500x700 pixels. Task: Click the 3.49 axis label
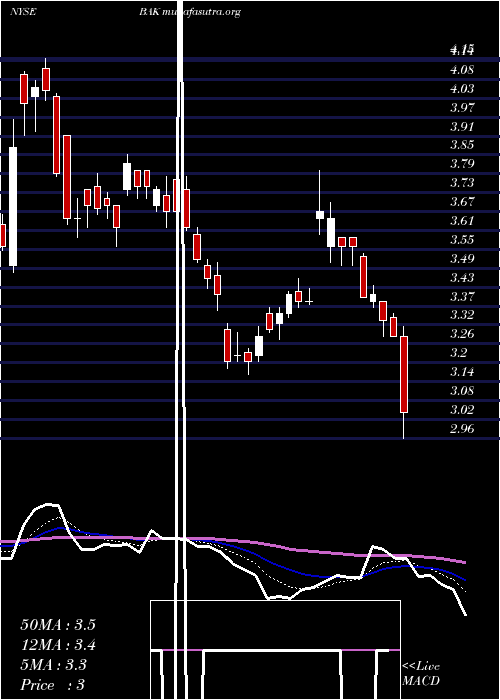click(x=462, y=258)
